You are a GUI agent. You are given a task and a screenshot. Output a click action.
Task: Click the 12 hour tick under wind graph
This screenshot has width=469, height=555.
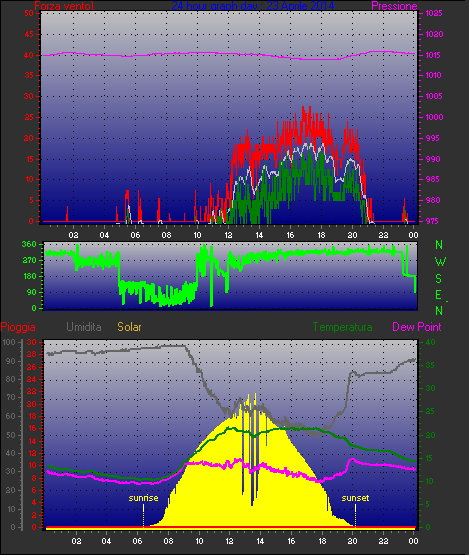point(228,235)
